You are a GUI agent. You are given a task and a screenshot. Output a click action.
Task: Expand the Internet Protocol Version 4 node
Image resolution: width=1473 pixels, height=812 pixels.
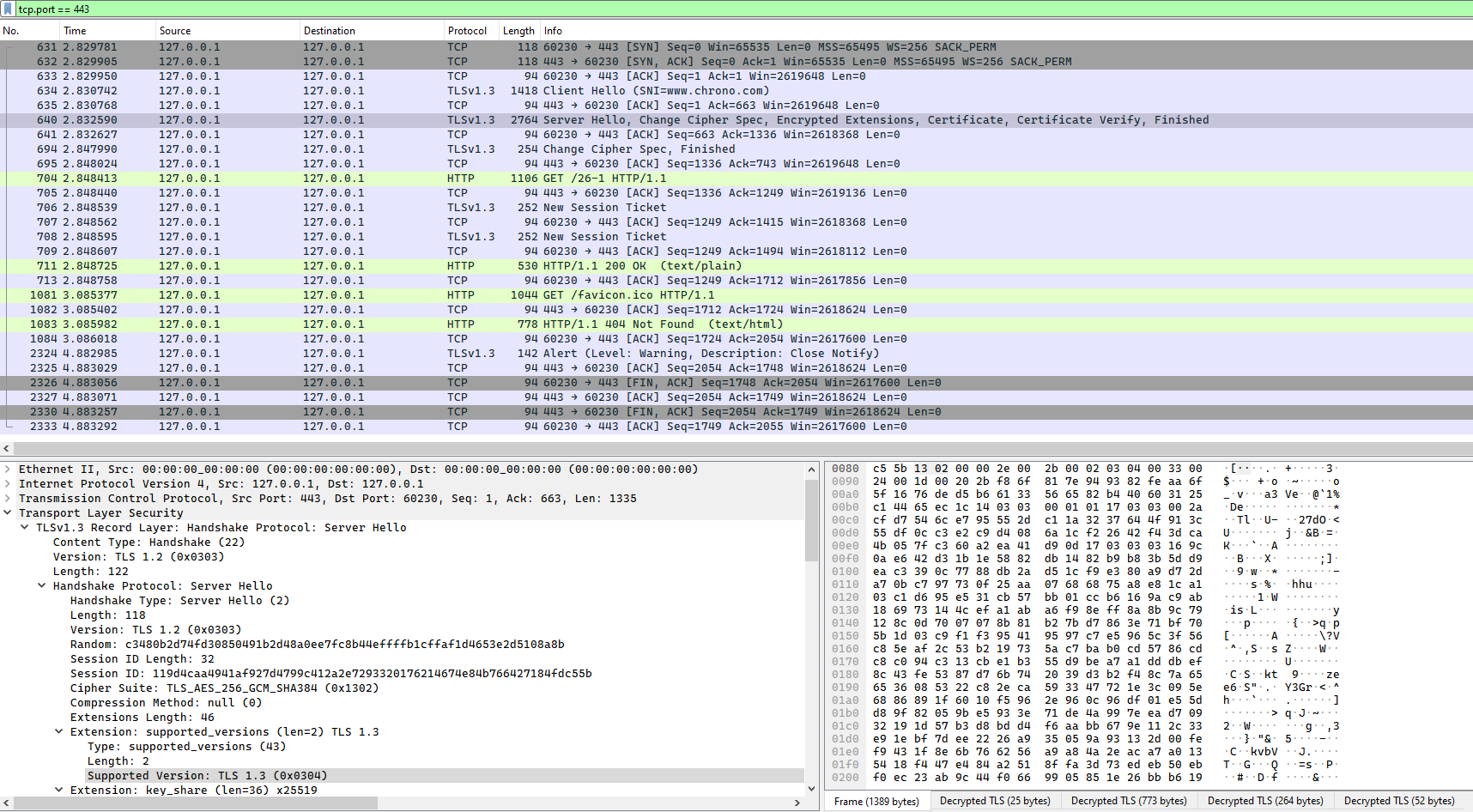(8, 483)
